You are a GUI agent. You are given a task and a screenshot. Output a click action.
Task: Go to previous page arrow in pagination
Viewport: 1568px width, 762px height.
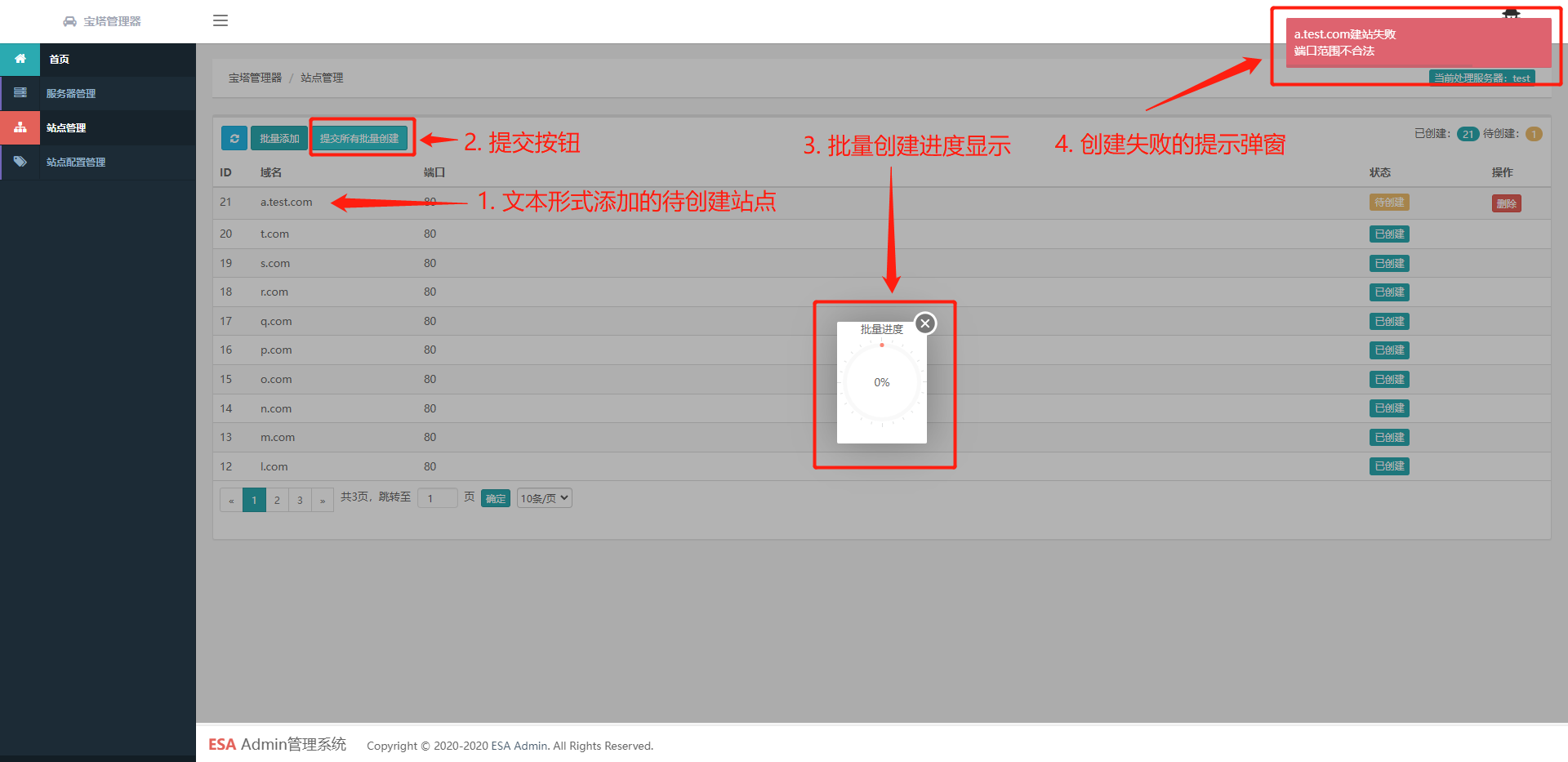(x=231, y=500)
